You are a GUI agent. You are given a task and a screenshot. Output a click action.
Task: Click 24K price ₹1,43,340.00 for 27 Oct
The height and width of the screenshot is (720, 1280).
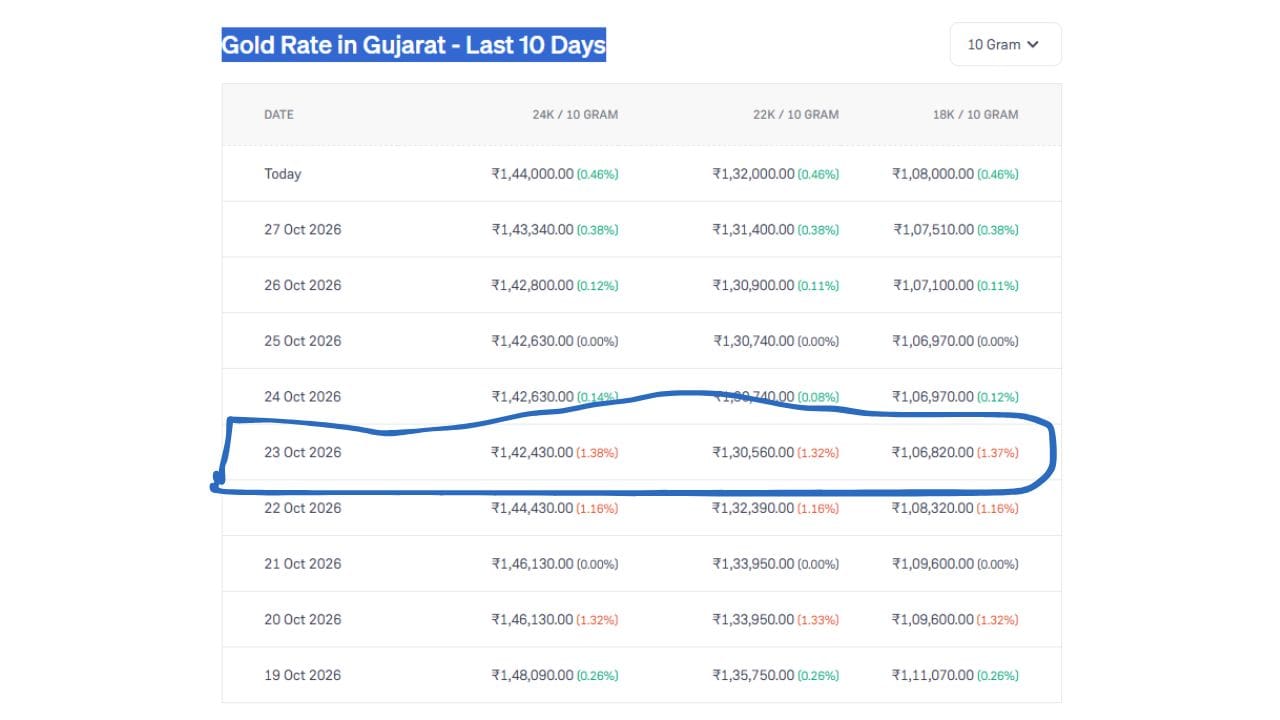tap(532, 230)
